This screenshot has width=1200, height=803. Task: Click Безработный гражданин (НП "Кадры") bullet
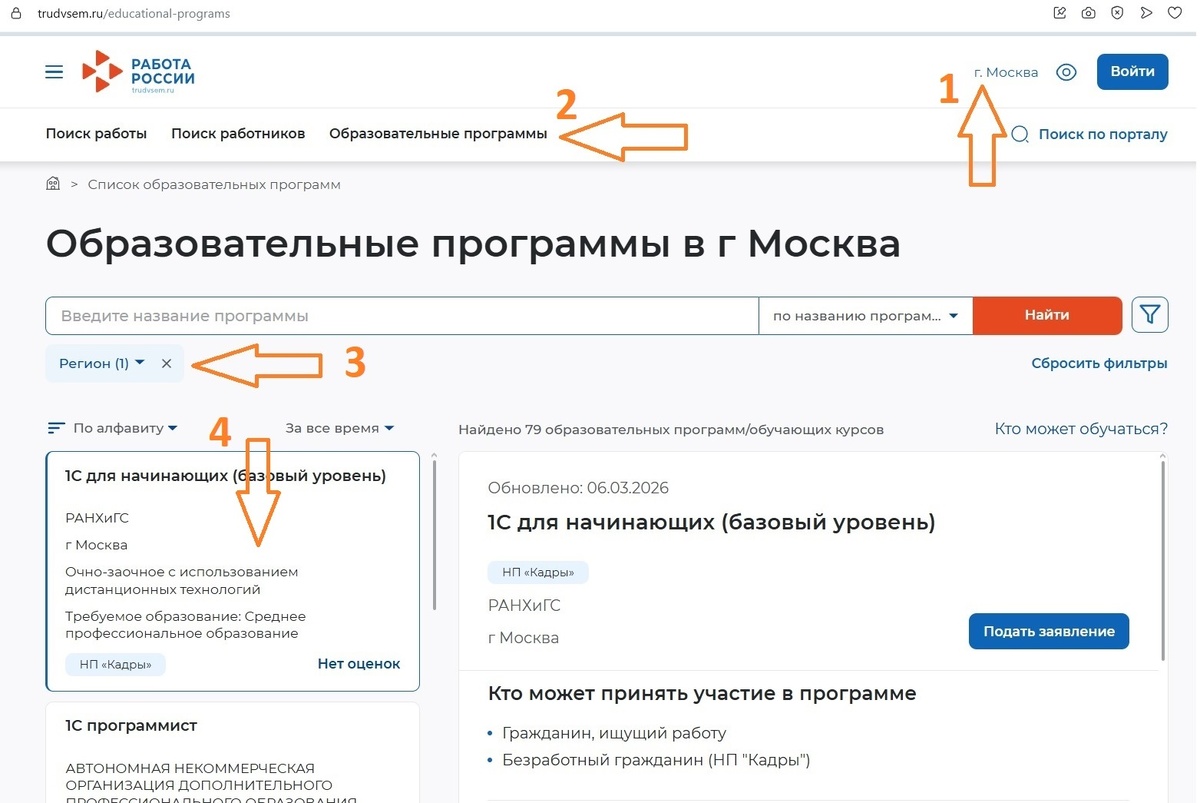pyautogui.click(x=656, y=761)
